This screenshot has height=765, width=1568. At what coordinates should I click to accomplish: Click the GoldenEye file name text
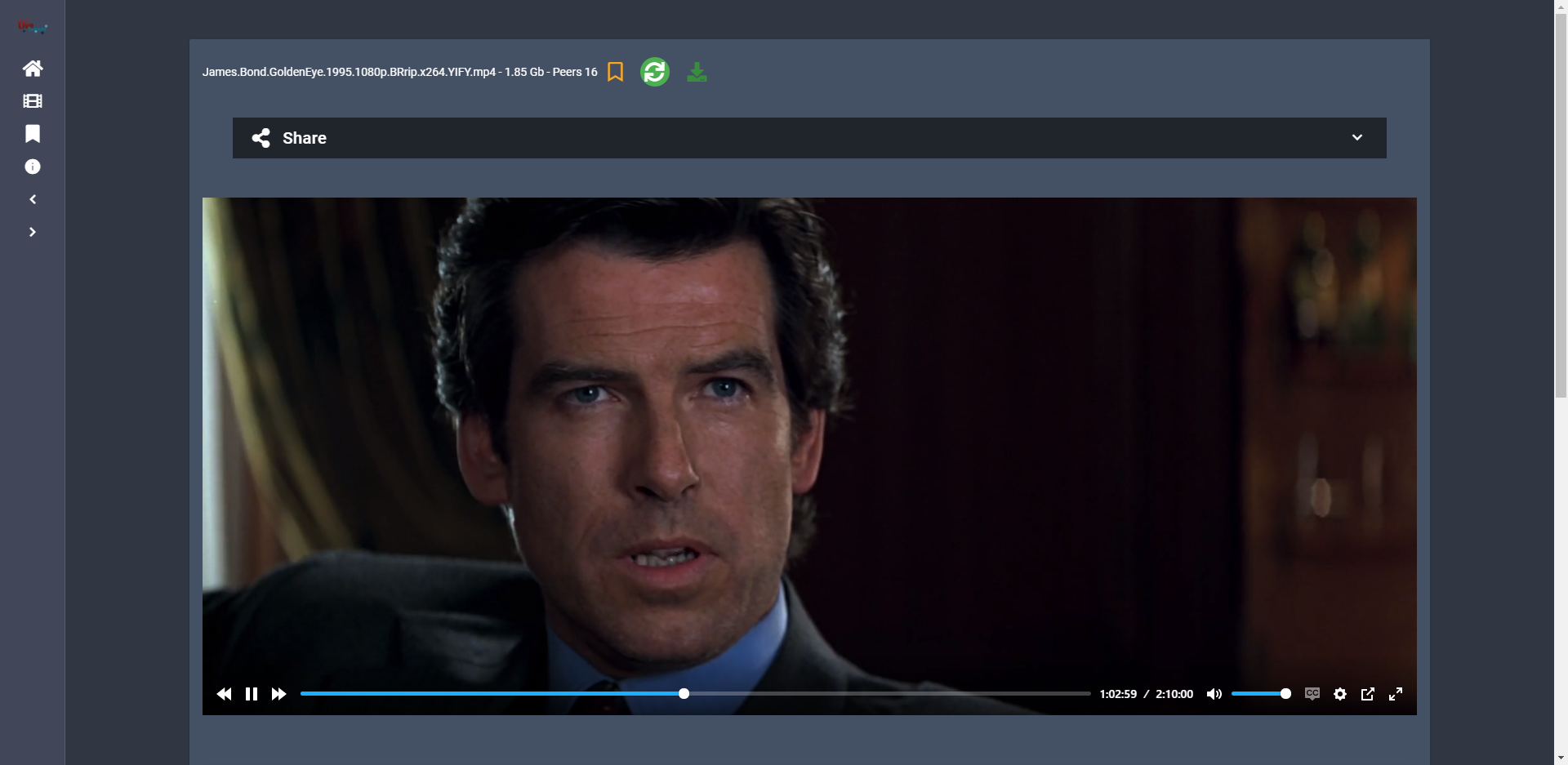click(x=349, y=72)
